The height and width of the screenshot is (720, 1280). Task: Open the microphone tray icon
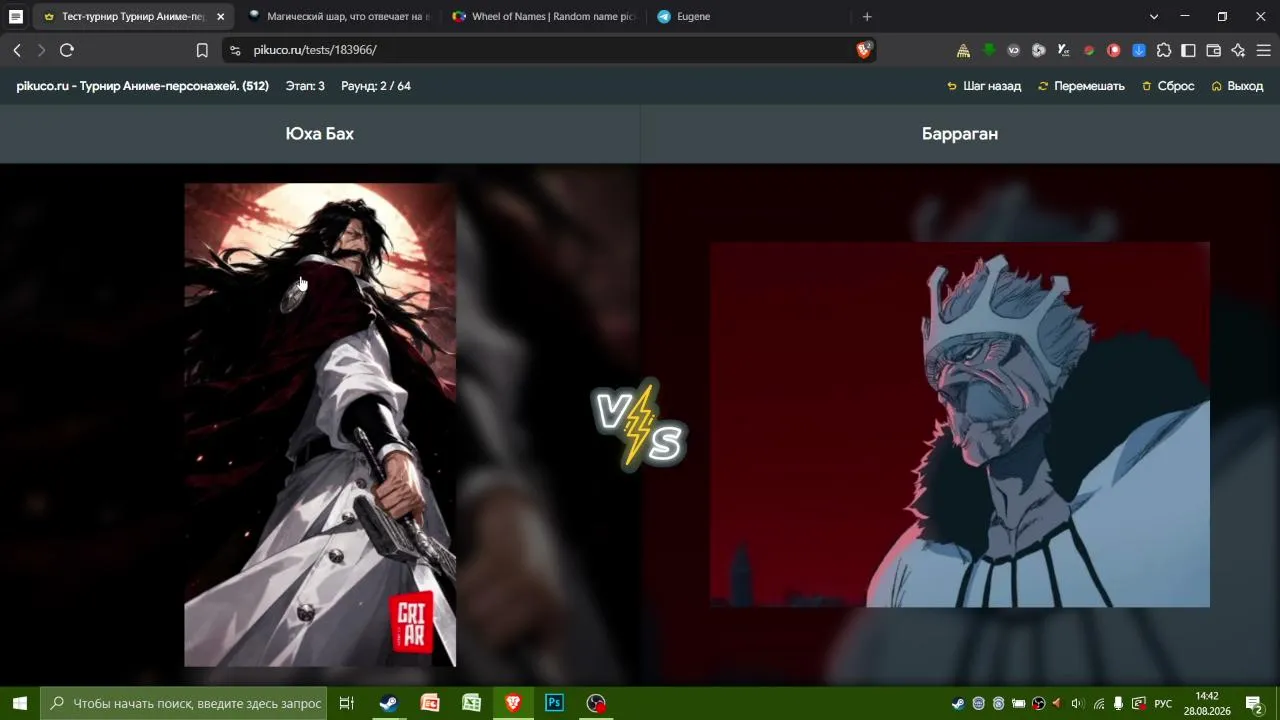(1119, 703)
